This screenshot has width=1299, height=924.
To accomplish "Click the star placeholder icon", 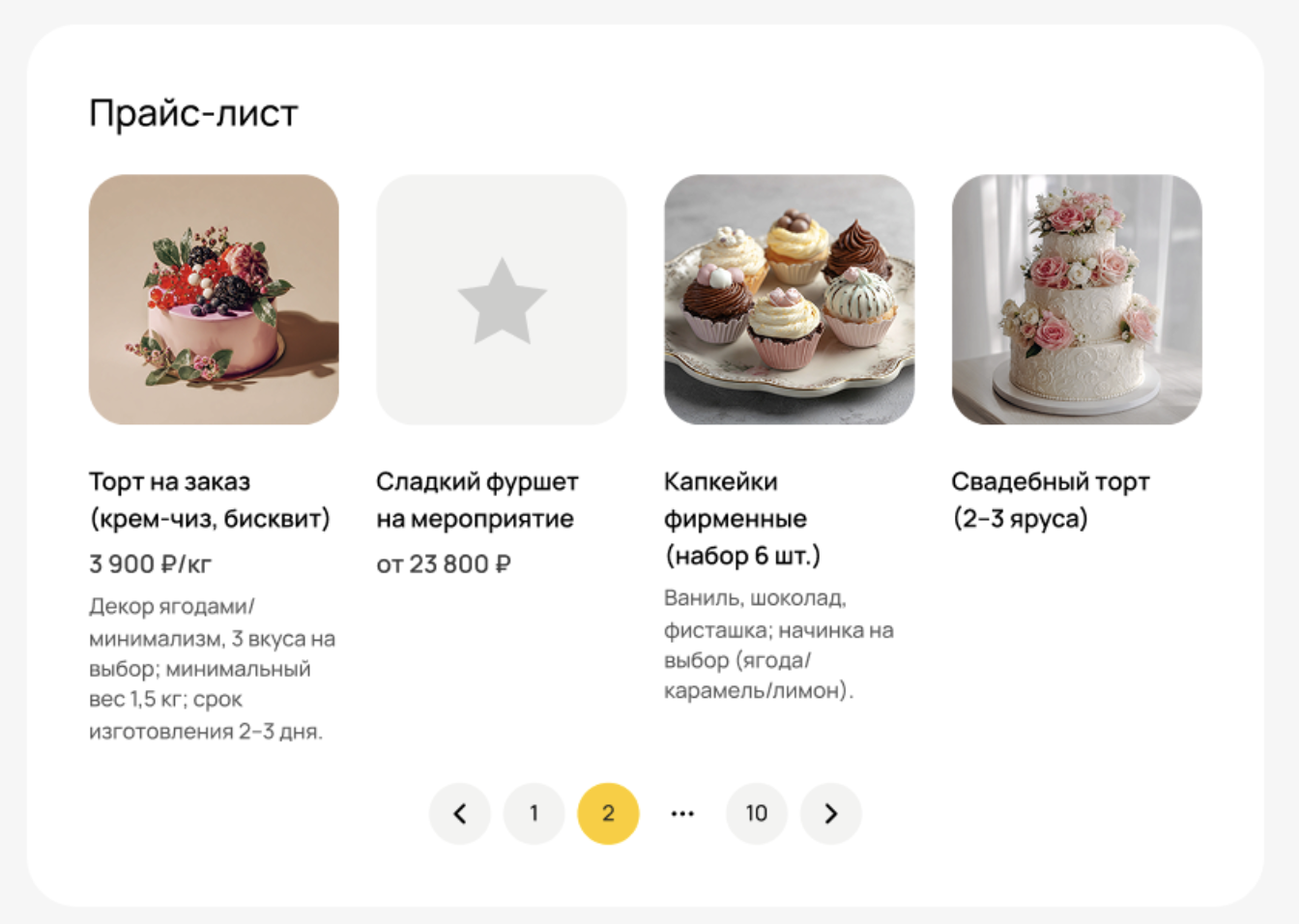I will [502, 302].
